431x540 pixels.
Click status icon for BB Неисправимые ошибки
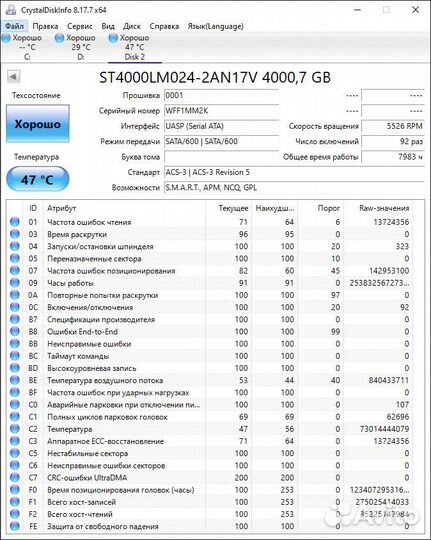tap(14, 344)
